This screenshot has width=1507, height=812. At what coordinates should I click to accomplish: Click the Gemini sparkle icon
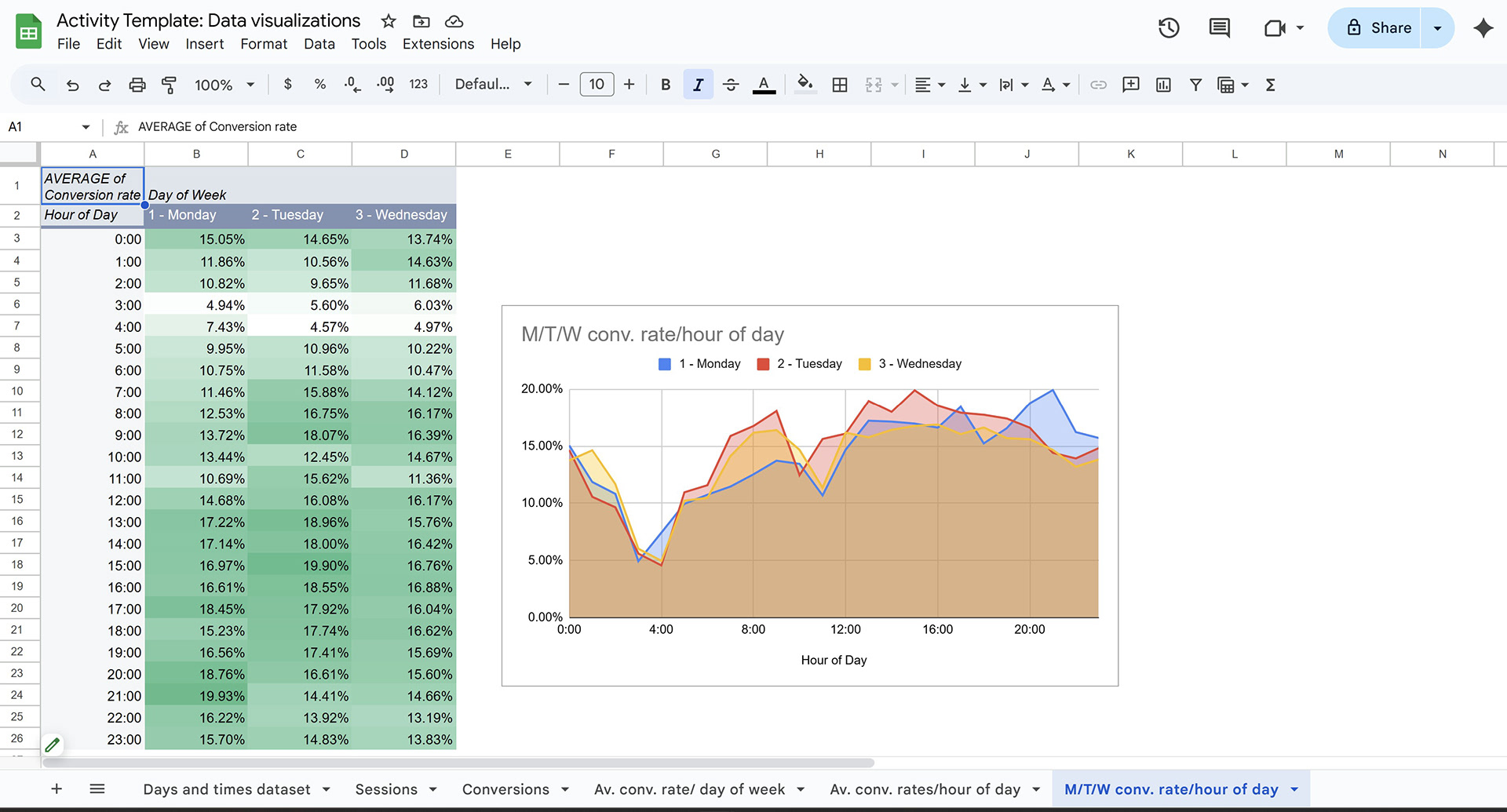pos(1483,28)
